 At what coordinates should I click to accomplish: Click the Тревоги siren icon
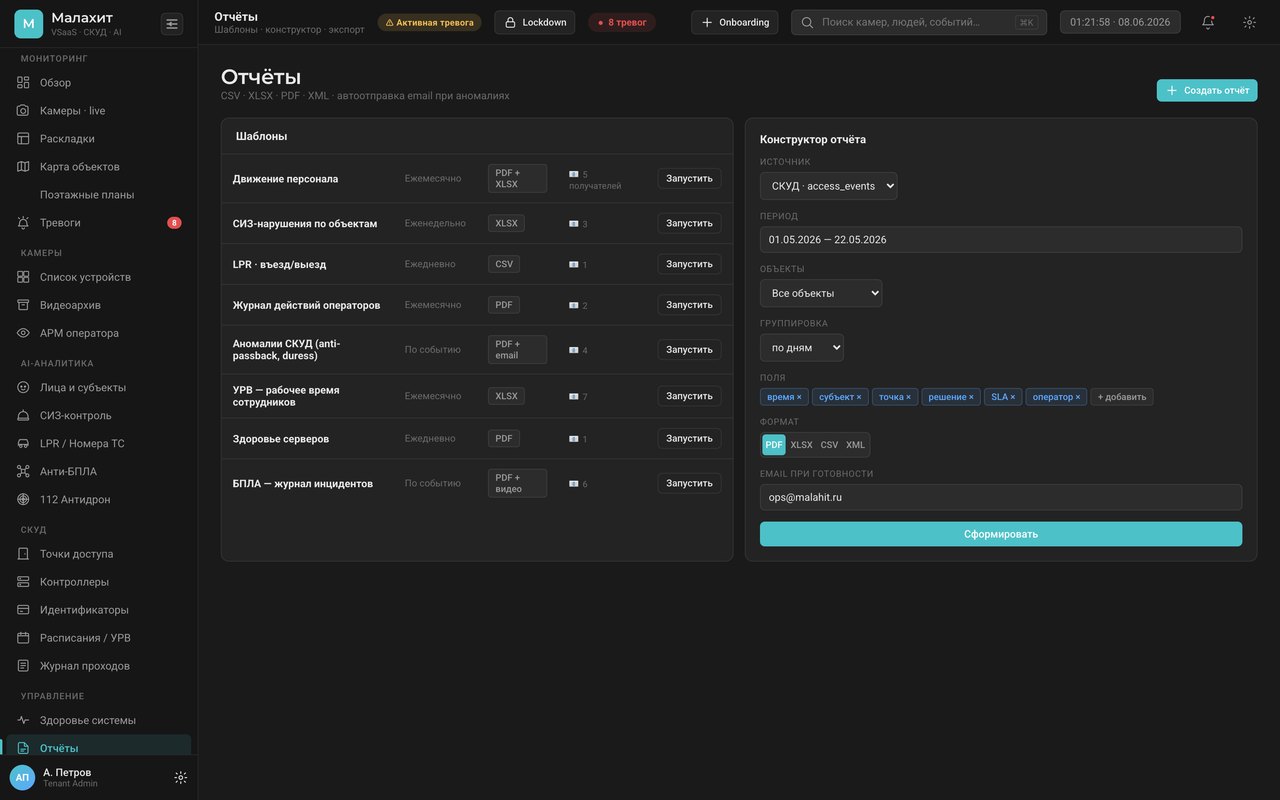tap(23, 223)
